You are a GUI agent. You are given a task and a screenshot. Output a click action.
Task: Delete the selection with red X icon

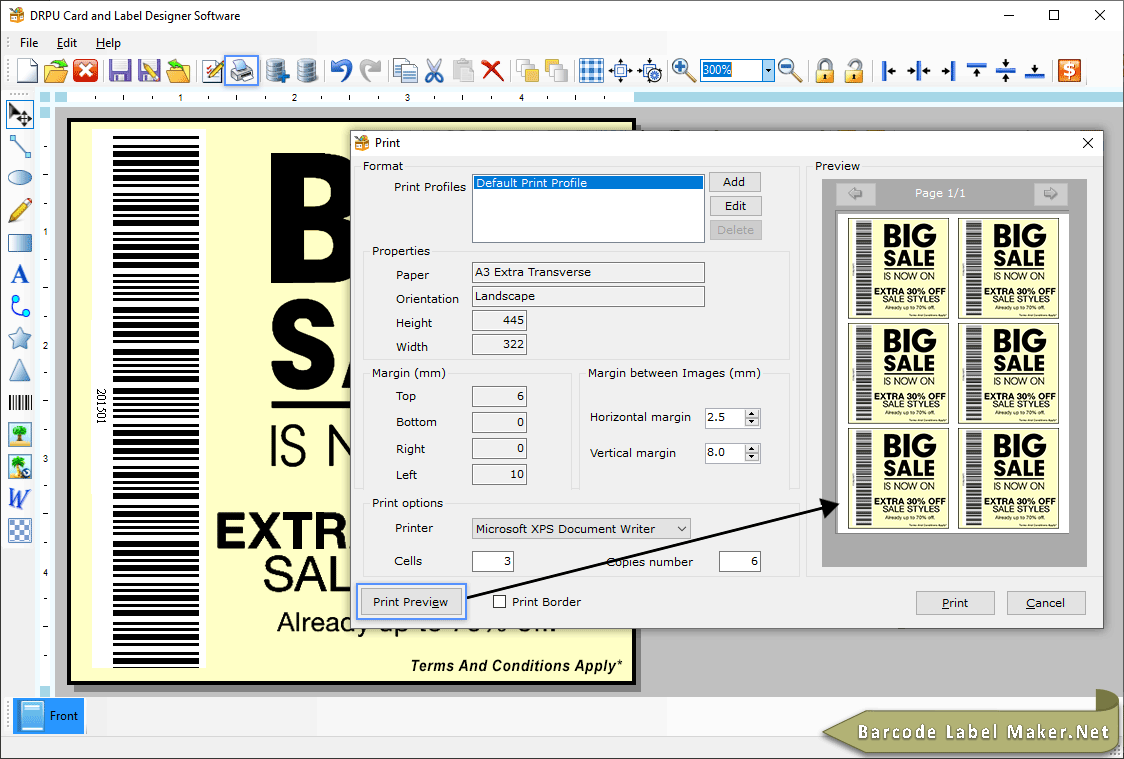pyautogui.click(x=492, y=70)
